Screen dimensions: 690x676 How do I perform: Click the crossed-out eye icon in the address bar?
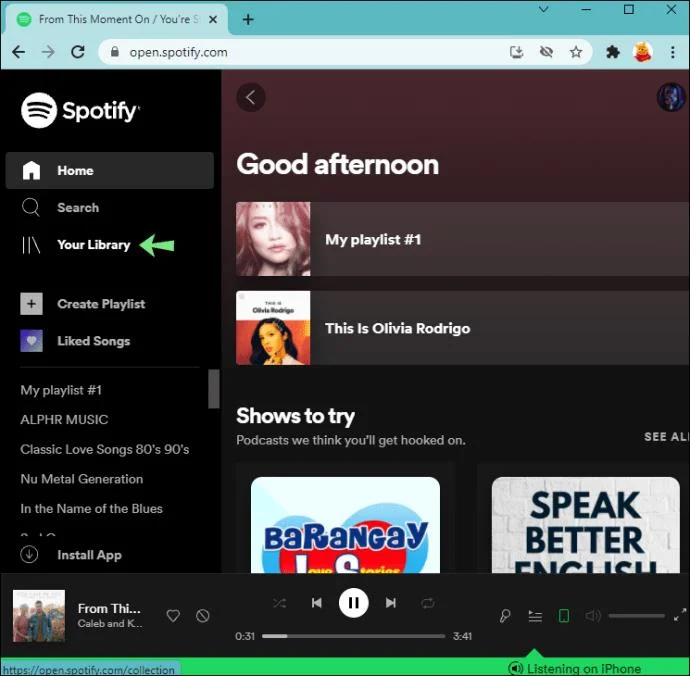point(546,52)
